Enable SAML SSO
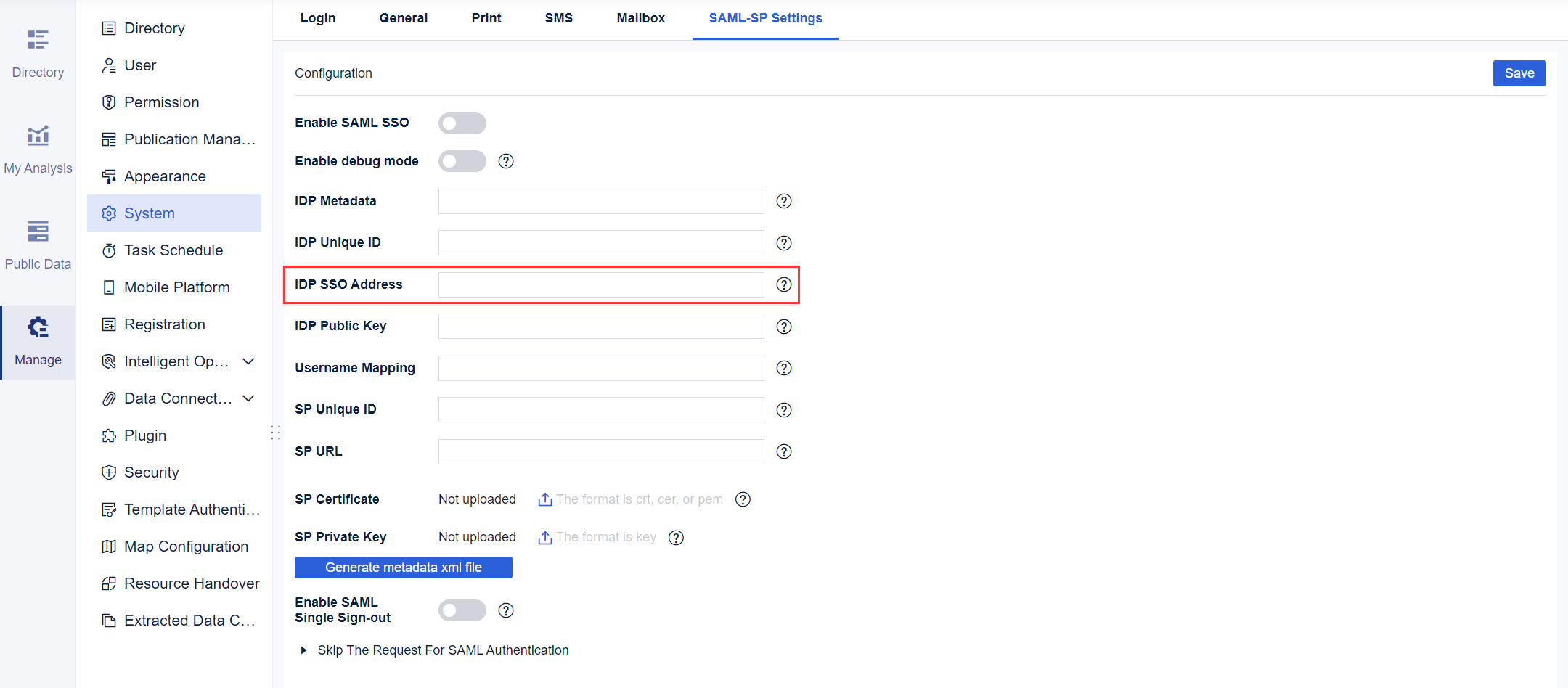This screenshot has width=1568, height=688. point(462,123)
